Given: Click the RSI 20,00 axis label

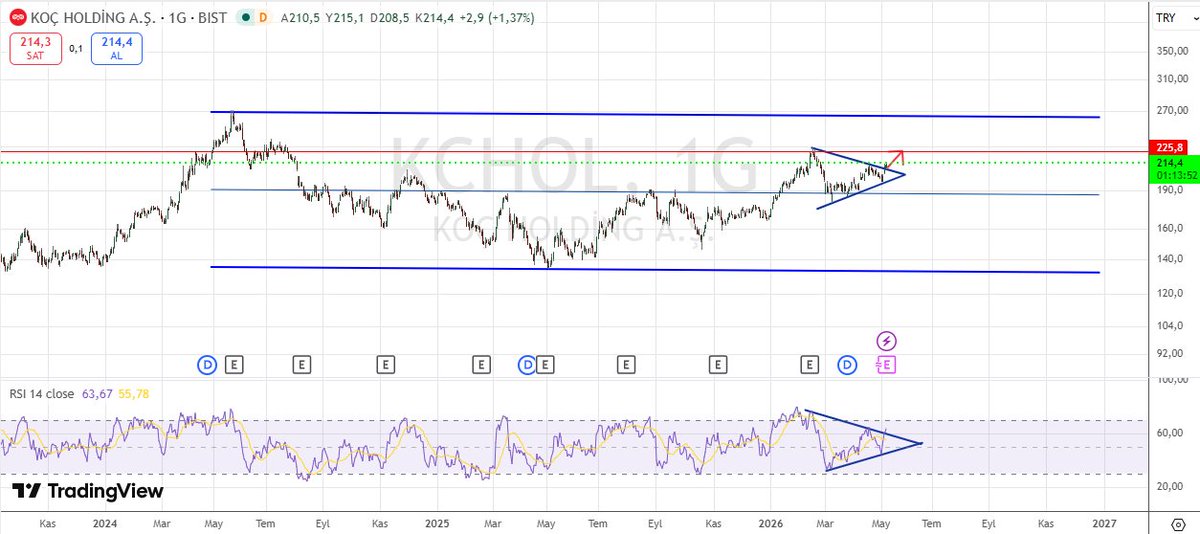Looking at the screenshot, I should [x=1172, y=486].
